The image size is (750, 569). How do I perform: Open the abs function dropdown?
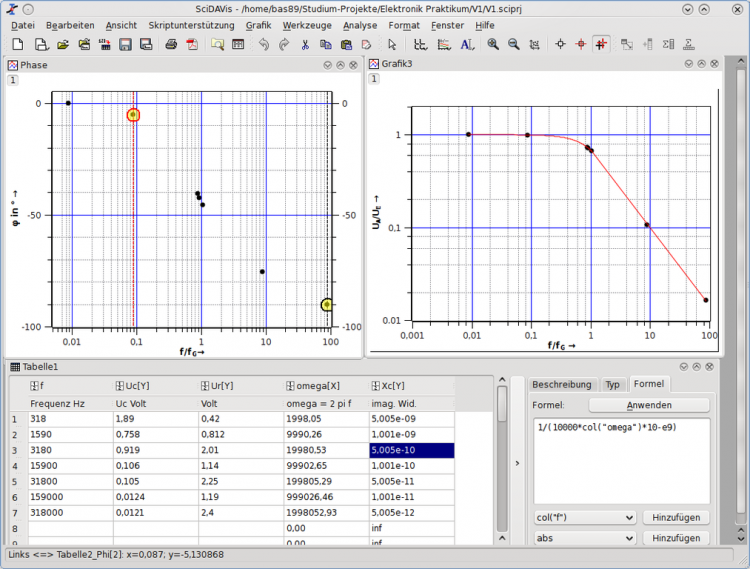click(x=584, y=538)
